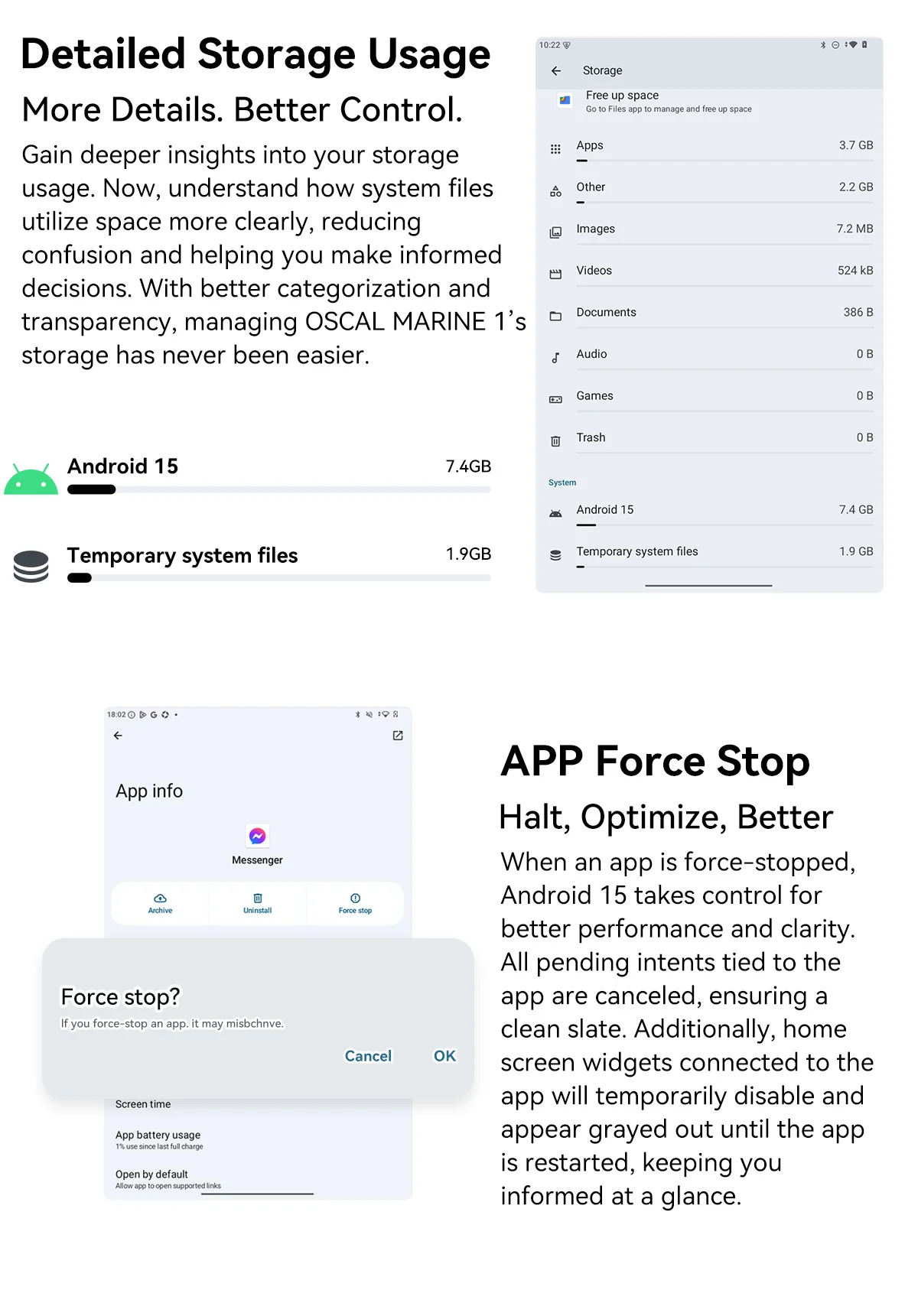Open Temporary system files in phone Storage
918x1316 pixels.
(637, 551)
